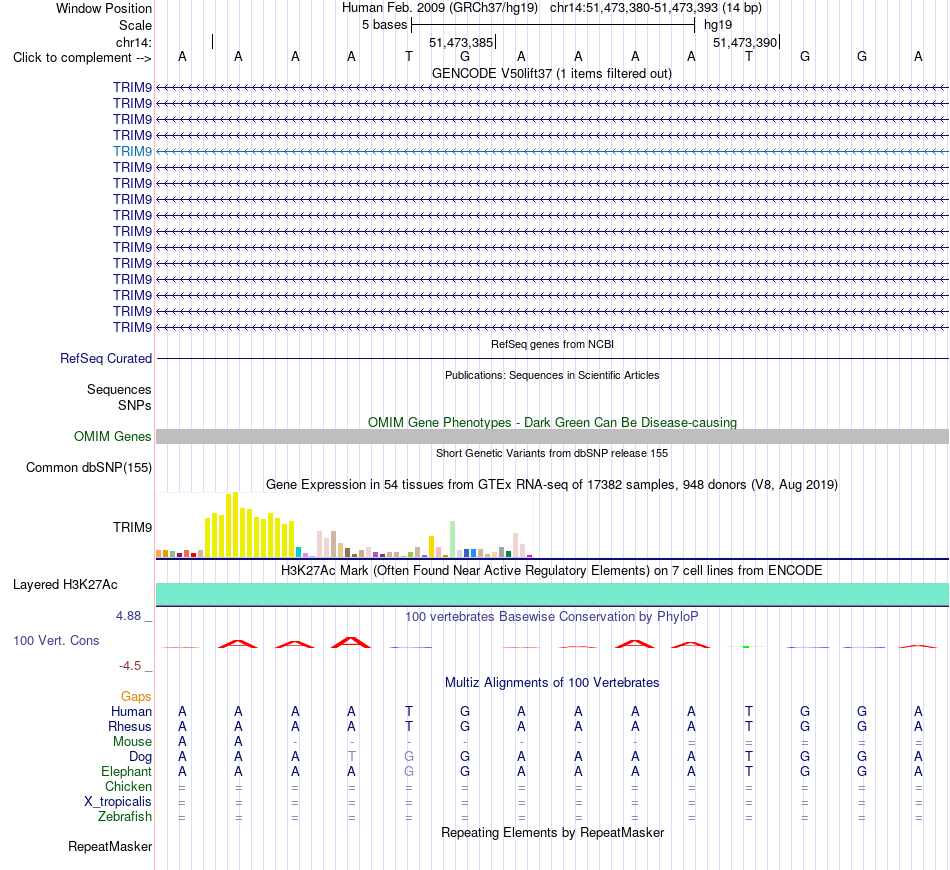Open the OMIM Gene Phenotypes track title
Image resolution: width=950 pixels, height=870 pixels.
(x=552, y=422)
